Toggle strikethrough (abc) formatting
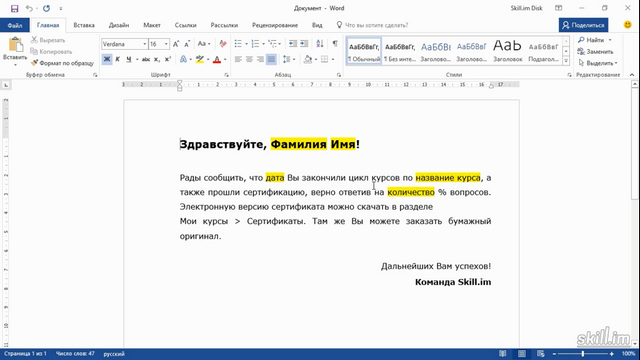 pos(146,60)
